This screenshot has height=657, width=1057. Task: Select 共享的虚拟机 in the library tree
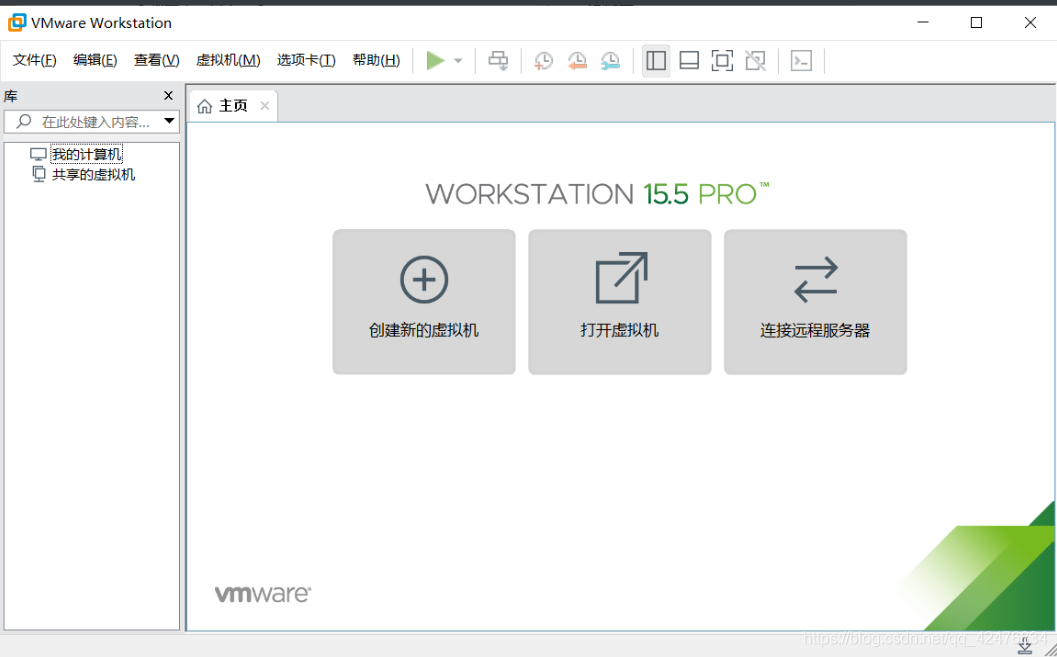pos(94,175)
